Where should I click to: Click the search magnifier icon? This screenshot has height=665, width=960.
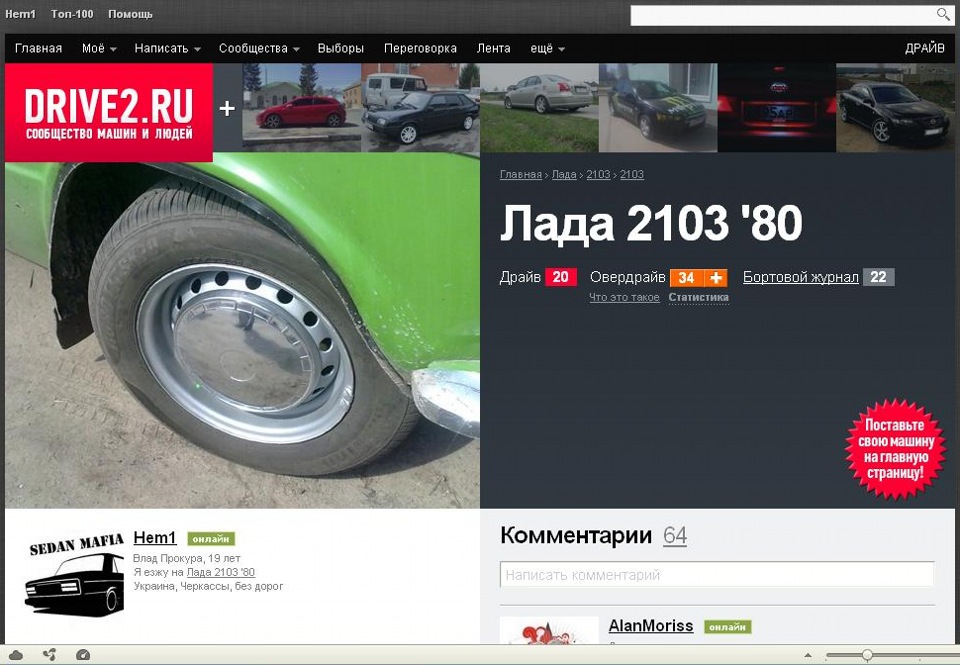tap(943, 14)
